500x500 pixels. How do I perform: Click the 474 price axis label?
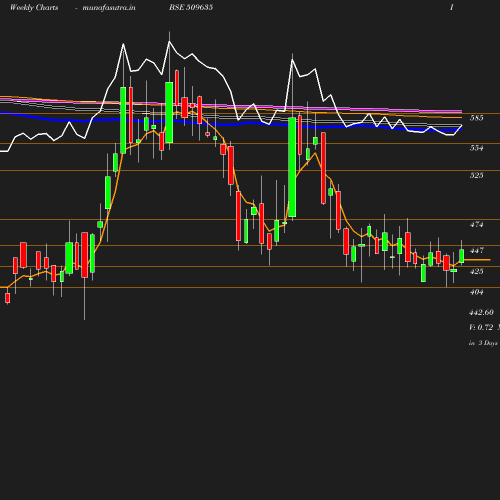coord(476,225)
